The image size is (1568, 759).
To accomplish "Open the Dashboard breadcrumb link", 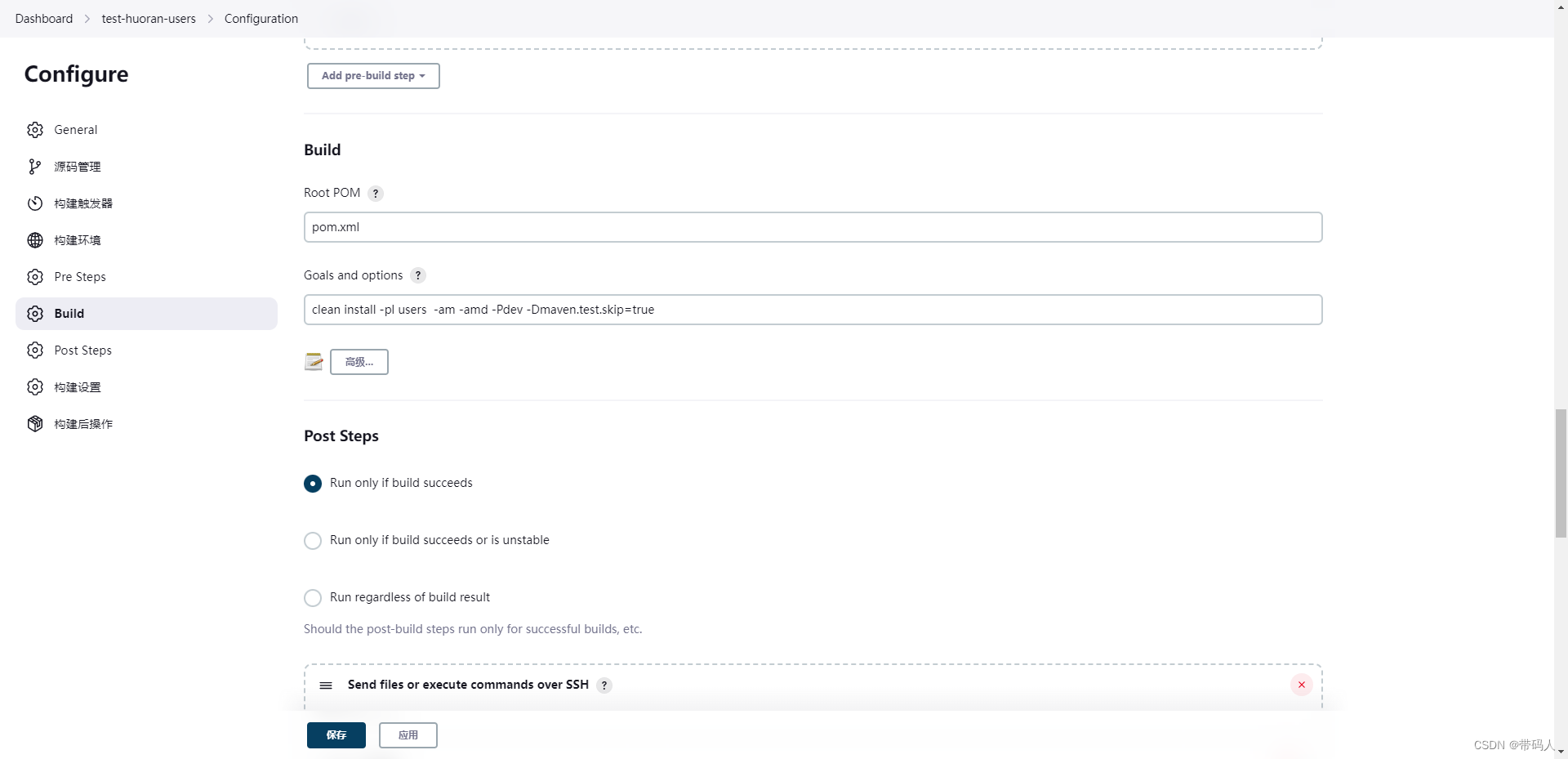I will (44, 19).
